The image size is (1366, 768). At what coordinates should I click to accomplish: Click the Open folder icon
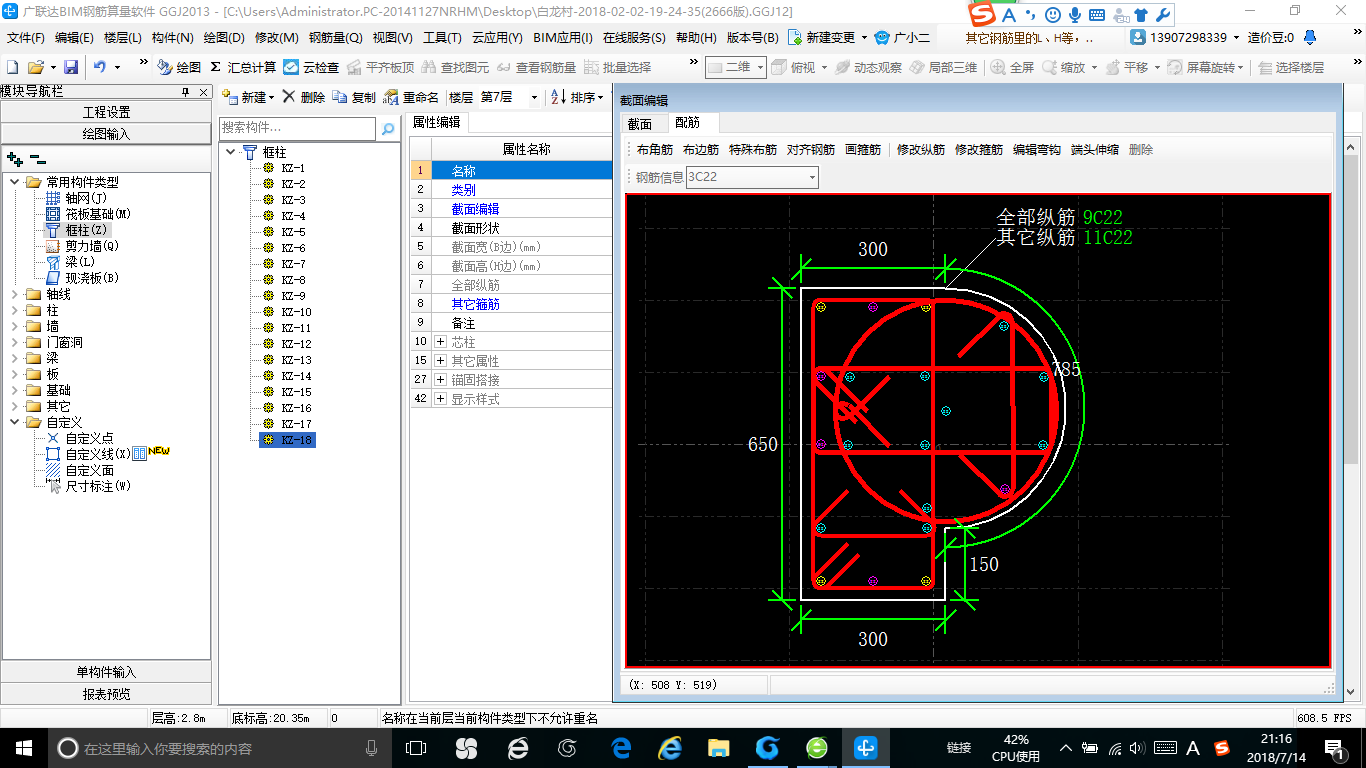tap(35, 67)
